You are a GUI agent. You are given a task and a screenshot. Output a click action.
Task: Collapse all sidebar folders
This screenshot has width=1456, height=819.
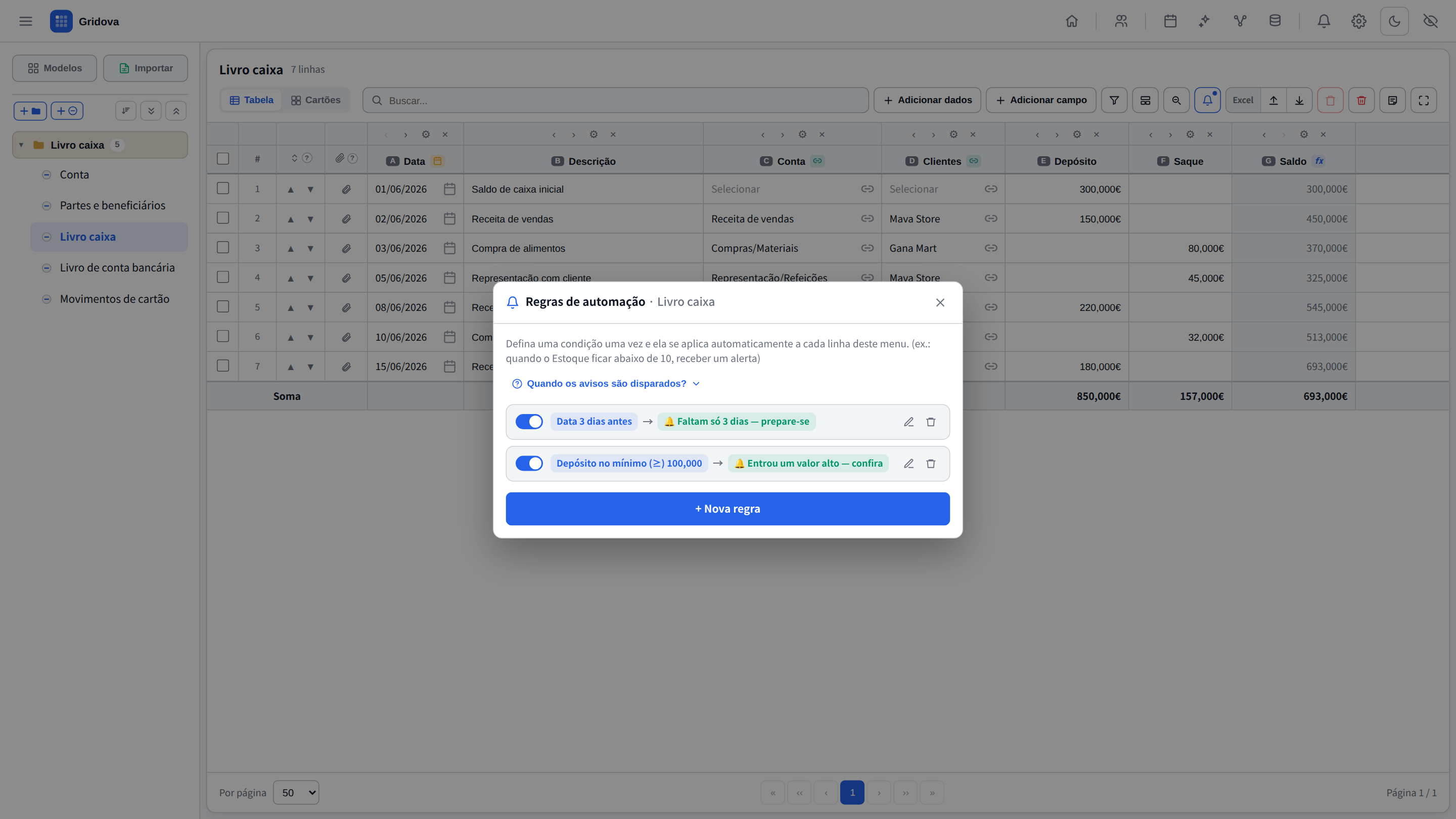[176, 111]
